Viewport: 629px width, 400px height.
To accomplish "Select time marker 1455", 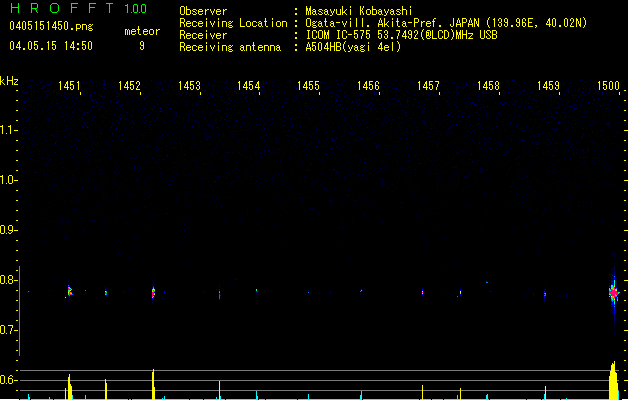I will 308,86.
